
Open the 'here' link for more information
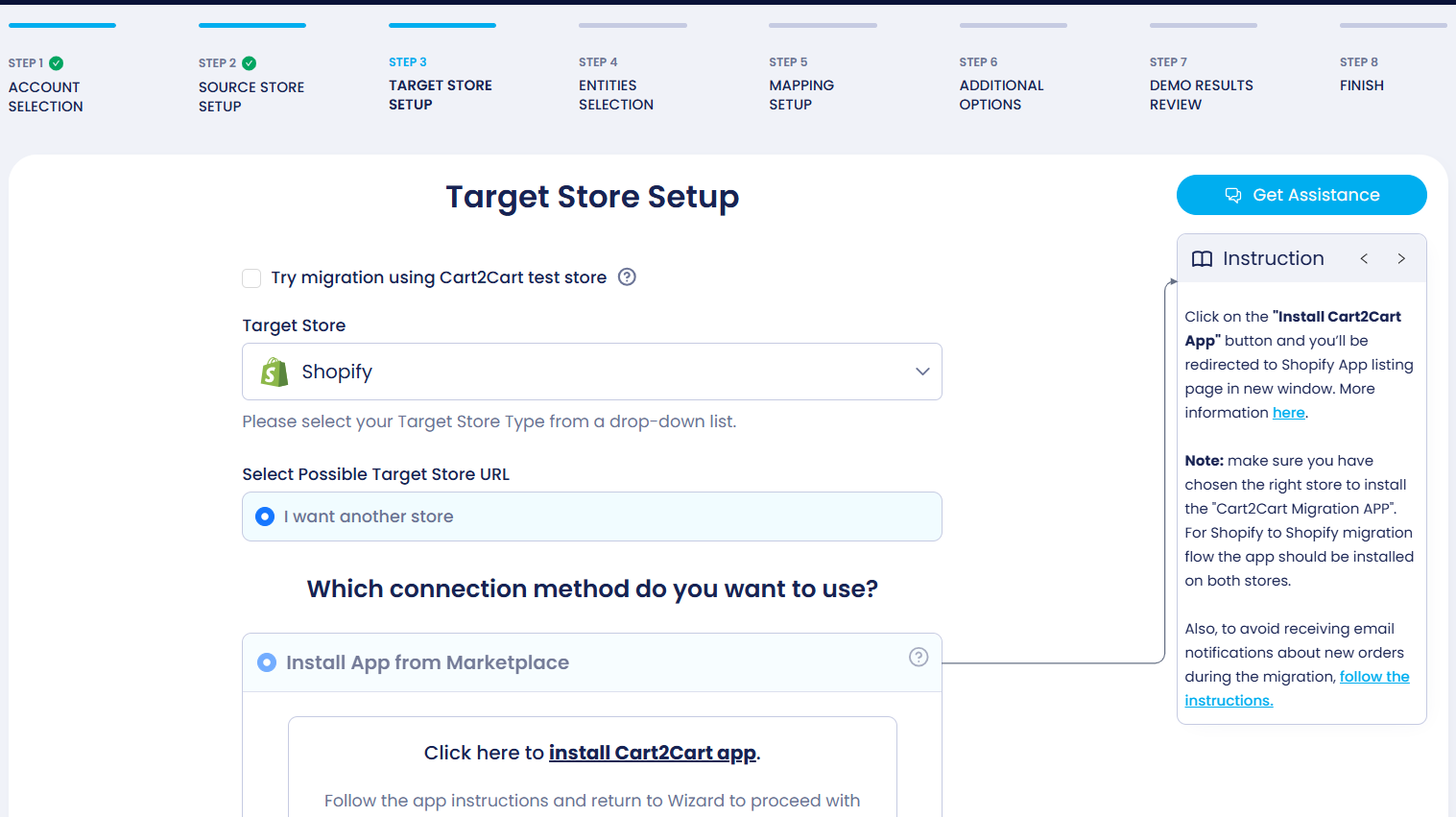click(x=1289, y=413)
